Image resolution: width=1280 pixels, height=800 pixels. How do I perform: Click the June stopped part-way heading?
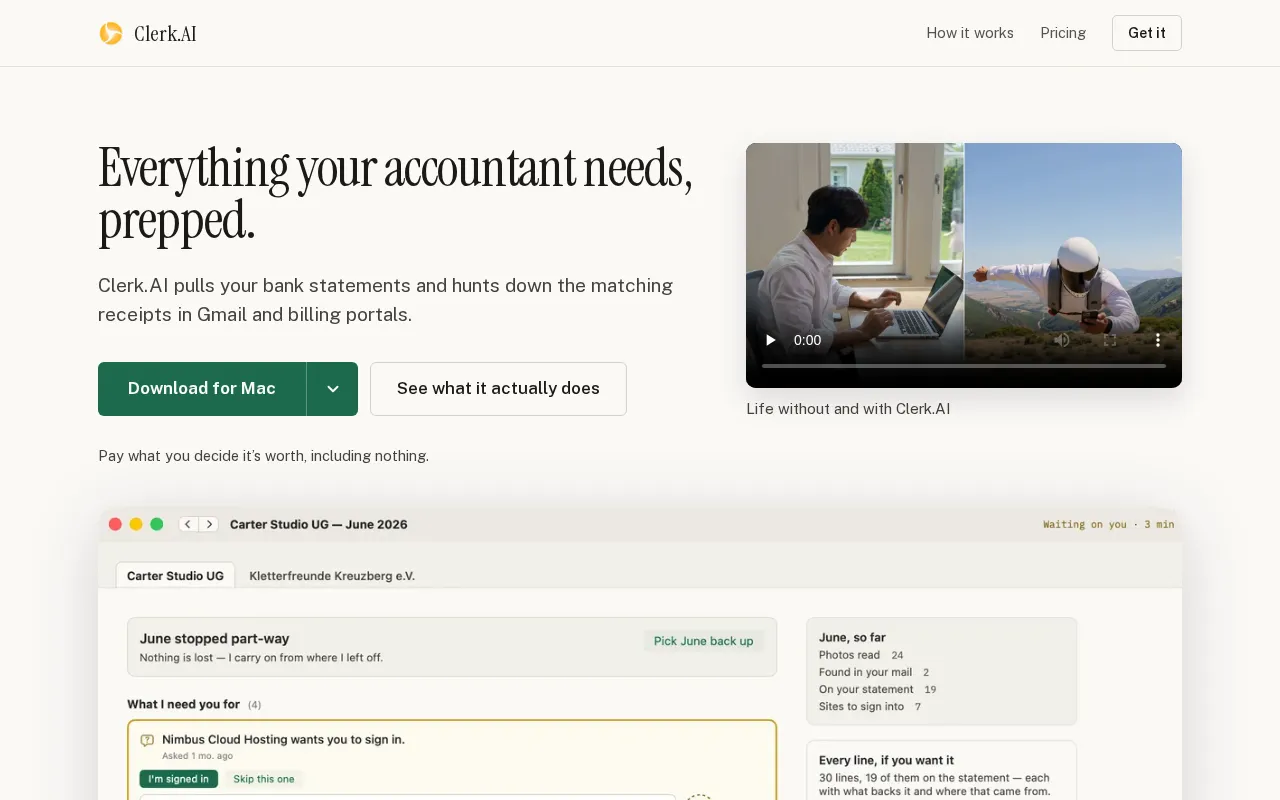click(x=214, y=638)
